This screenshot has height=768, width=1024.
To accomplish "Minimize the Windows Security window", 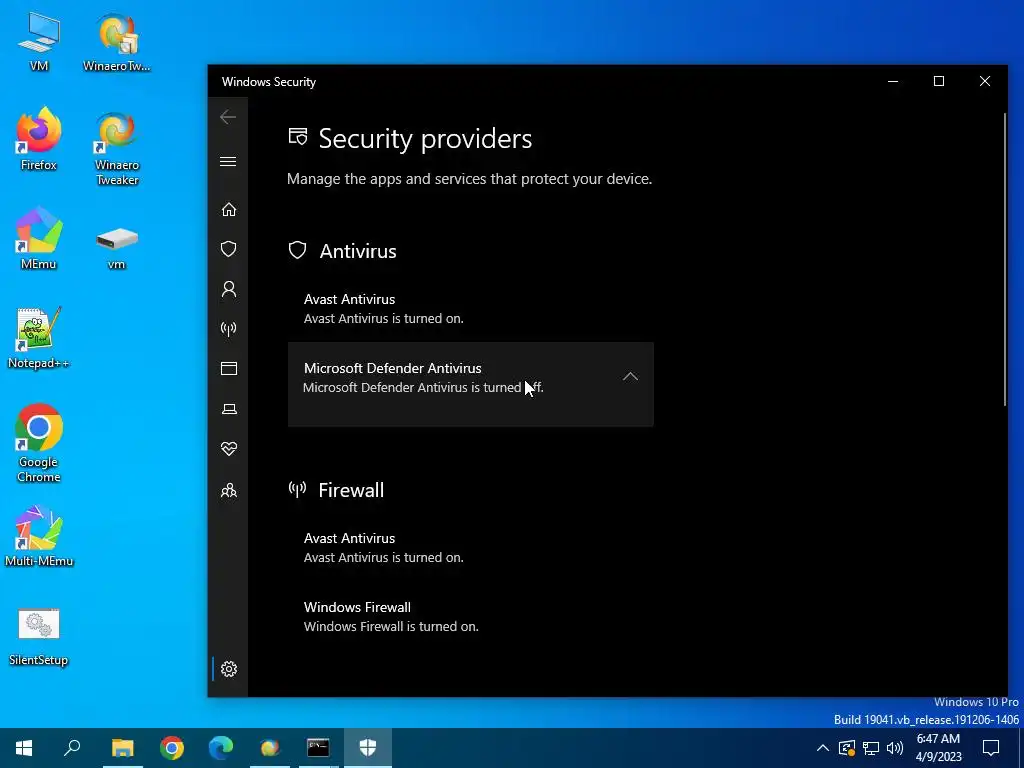I will point(893,81).
